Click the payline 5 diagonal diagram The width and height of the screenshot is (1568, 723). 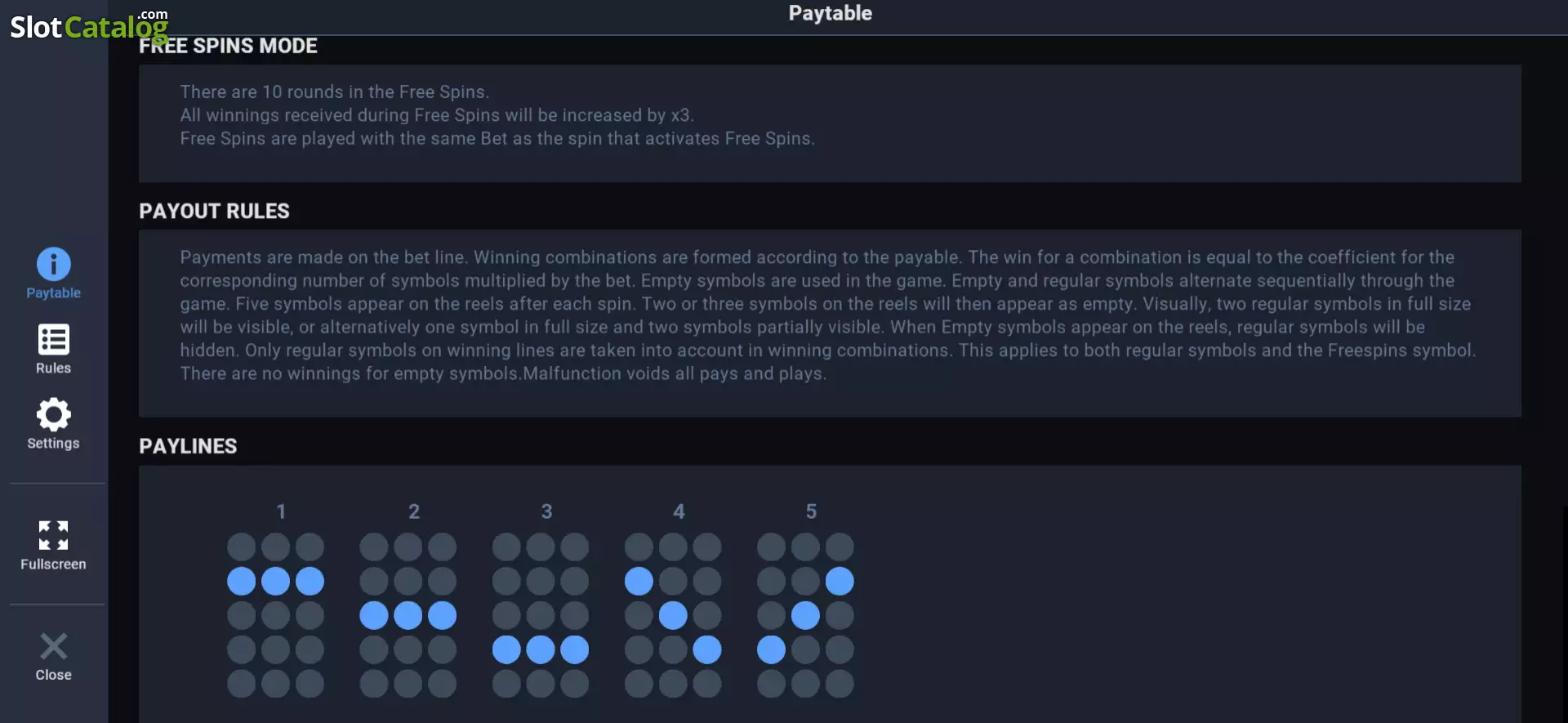[x=805, y=615]
